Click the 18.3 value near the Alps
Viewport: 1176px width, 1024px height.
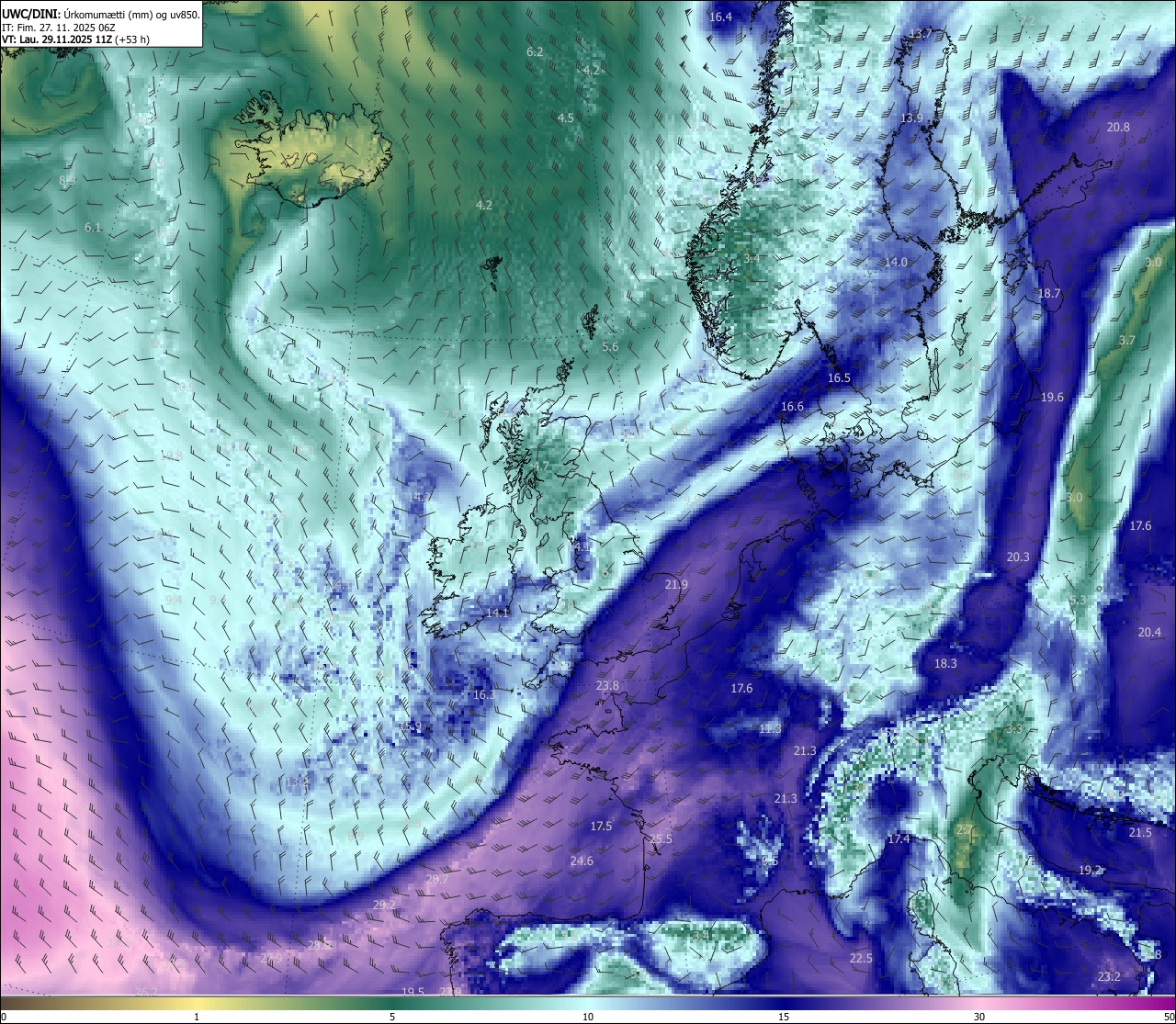[945, 664]
